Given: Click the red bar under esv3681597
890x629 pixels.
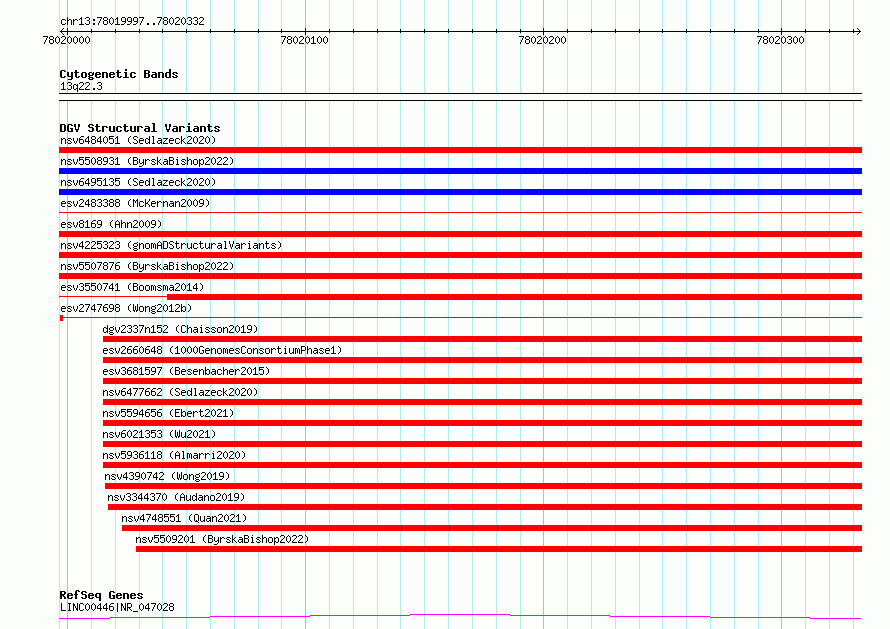Looking at the screenshot, I should 482,381.
